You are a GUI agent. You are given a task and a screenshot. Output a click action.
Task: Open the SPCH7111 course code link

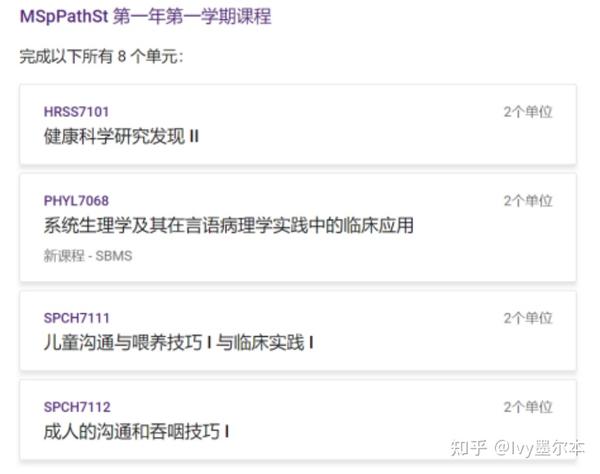coord(77,318)
